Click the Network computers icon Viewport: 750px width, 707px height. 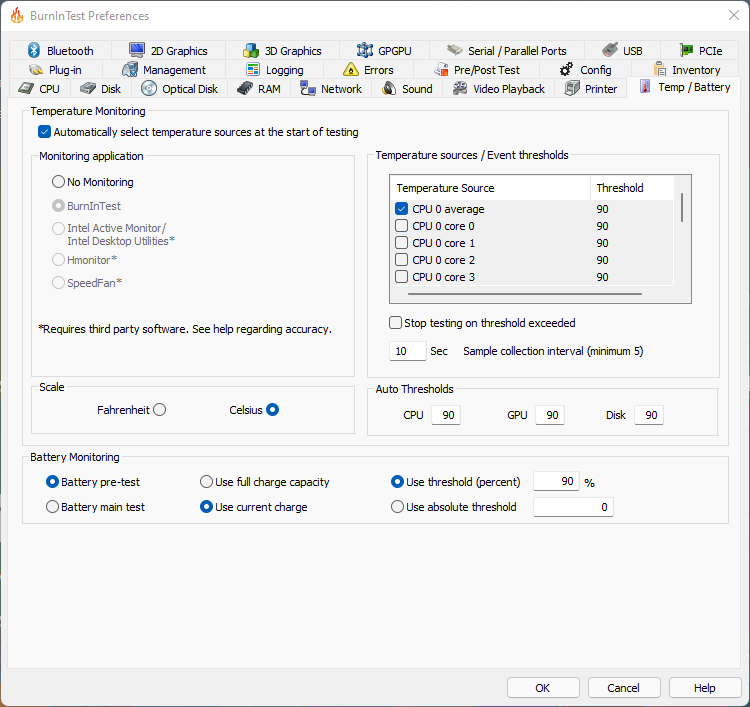tap(308, 88)
